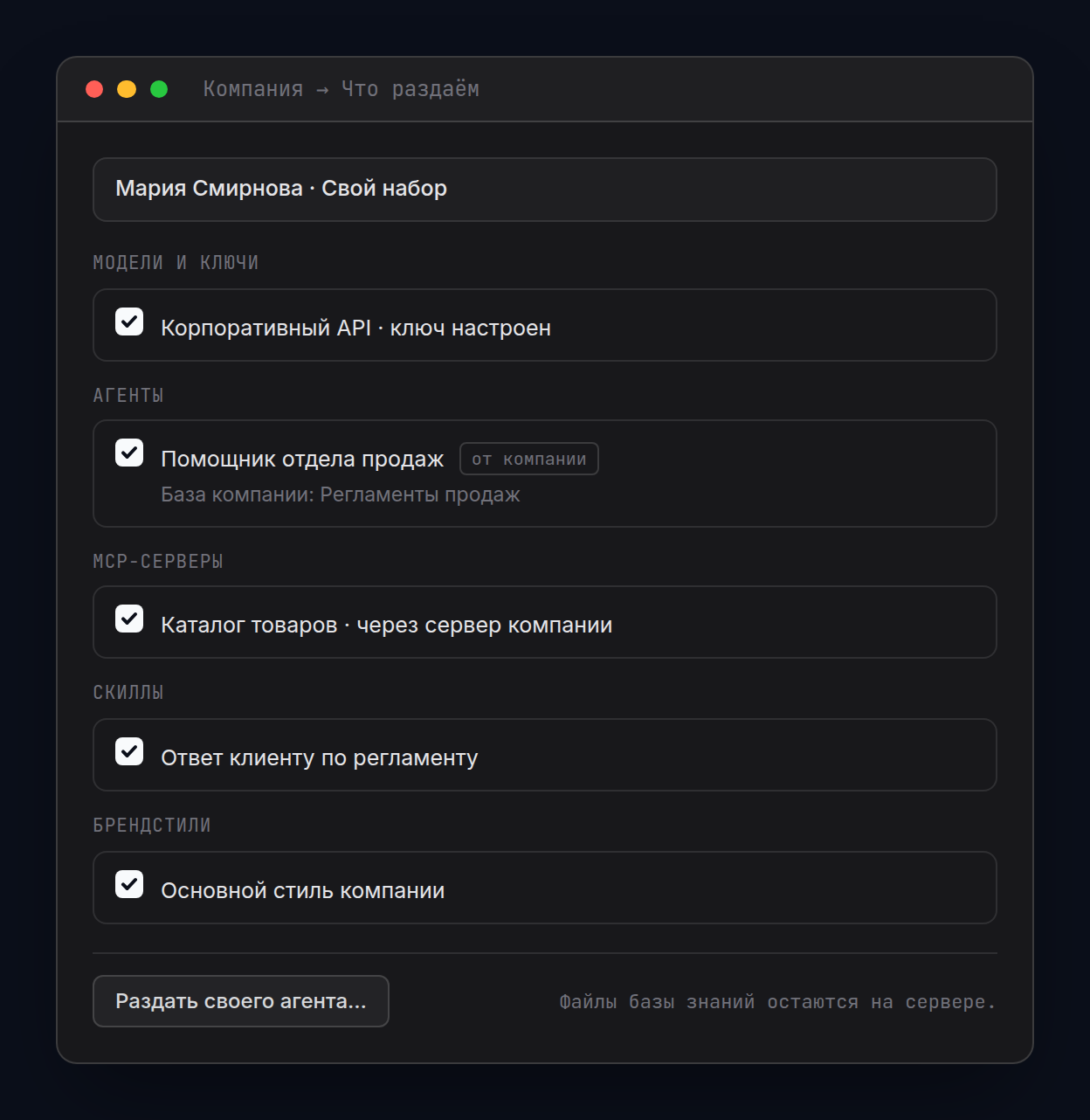Viewport: 1090px width, 1120px height.
Task: Toggle the Помощник отдела продаж checkbox
Action: pos(129,453)
